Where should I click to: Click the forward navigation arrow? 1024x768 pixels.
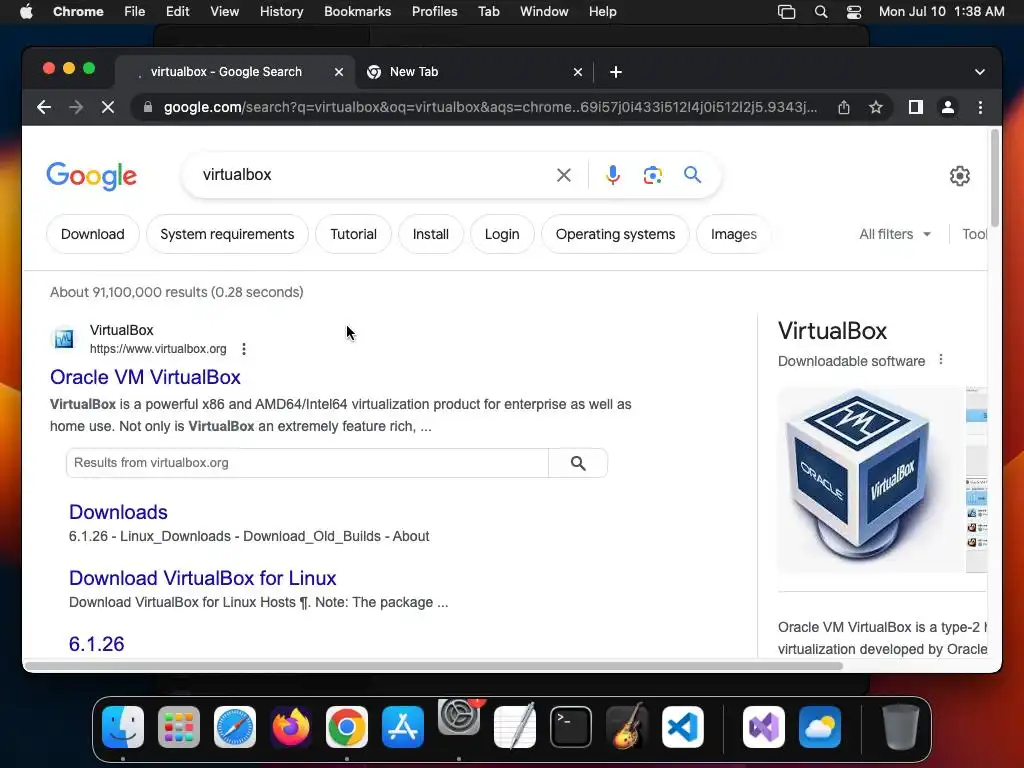tap(76, 107)
